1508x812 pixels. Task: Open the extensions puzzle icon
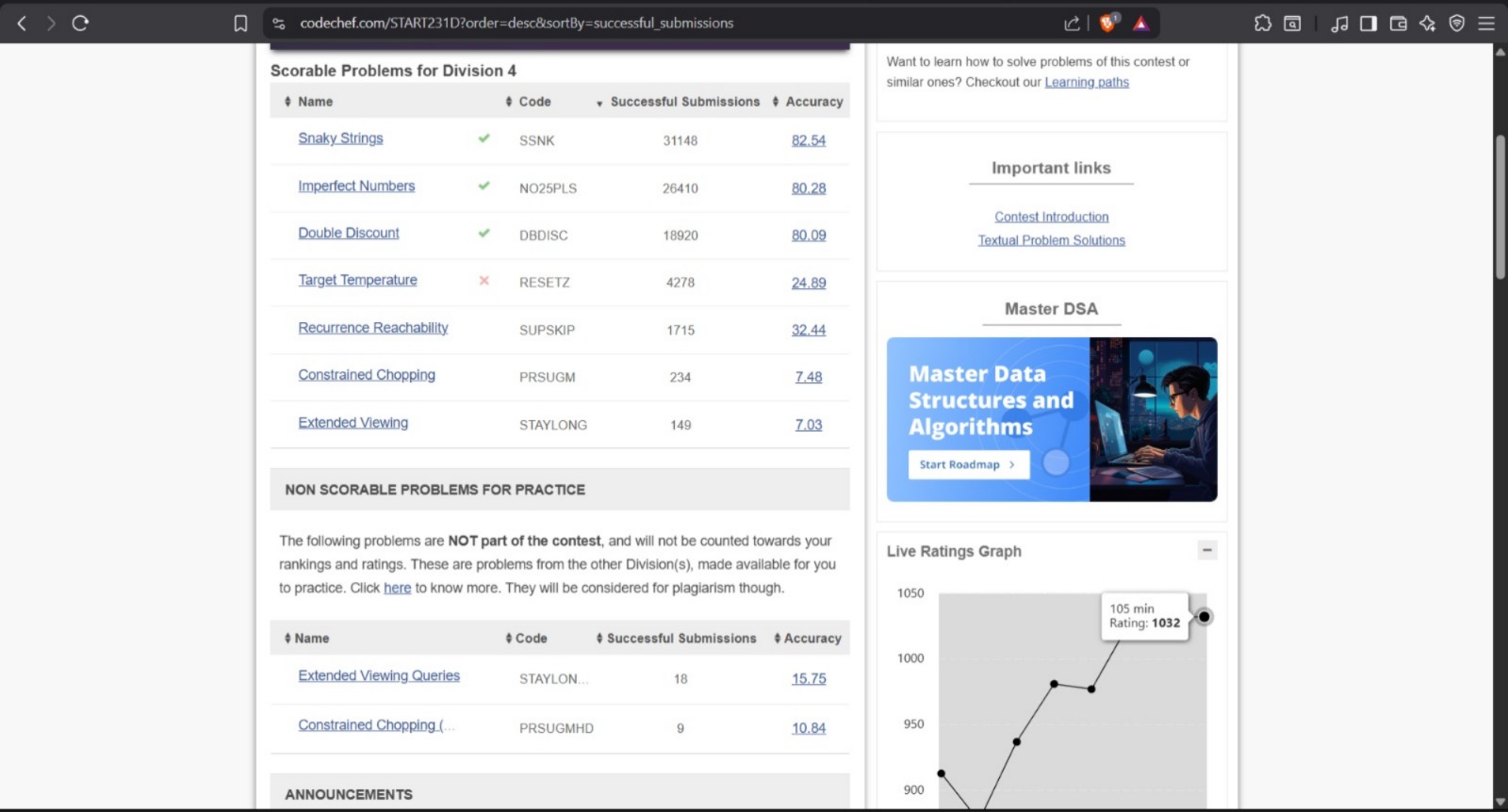[x=1262, y=23]
